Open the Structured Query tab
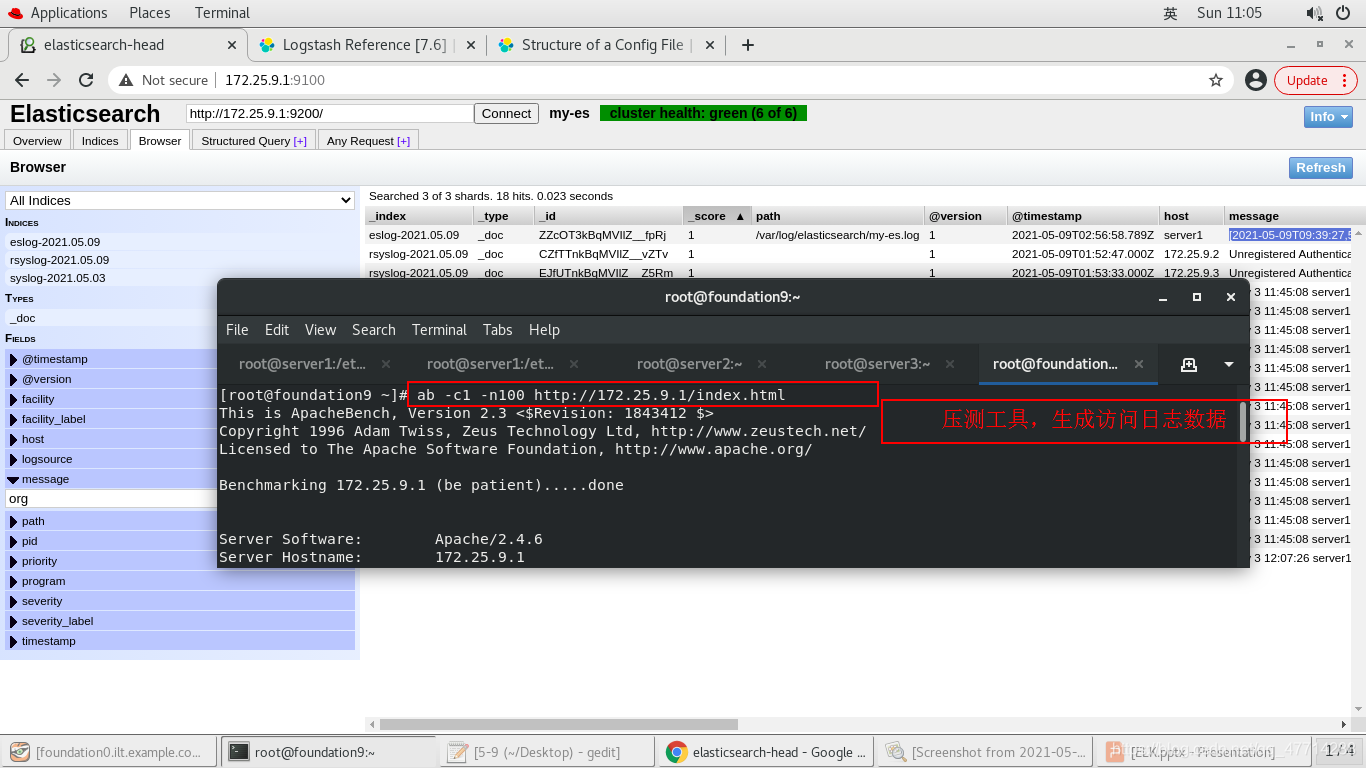 pos(254,141)
